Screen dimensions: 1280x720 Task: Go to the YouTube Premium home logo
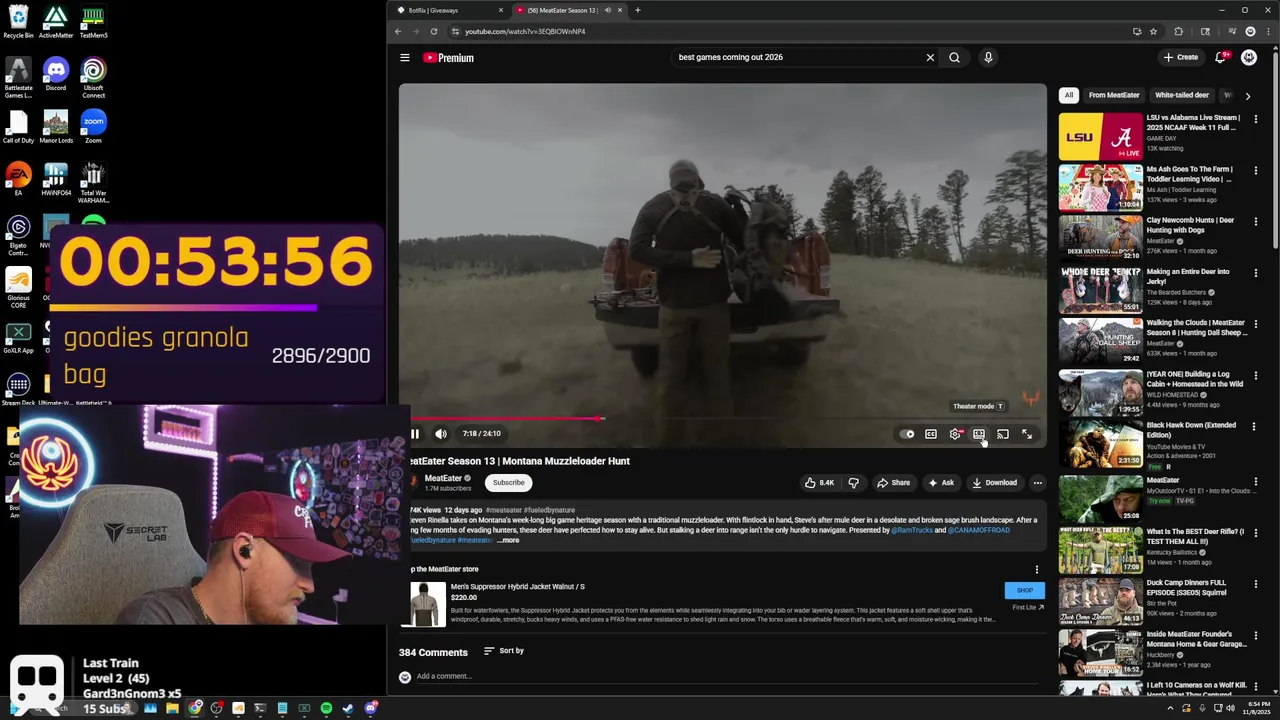(448, 58)
